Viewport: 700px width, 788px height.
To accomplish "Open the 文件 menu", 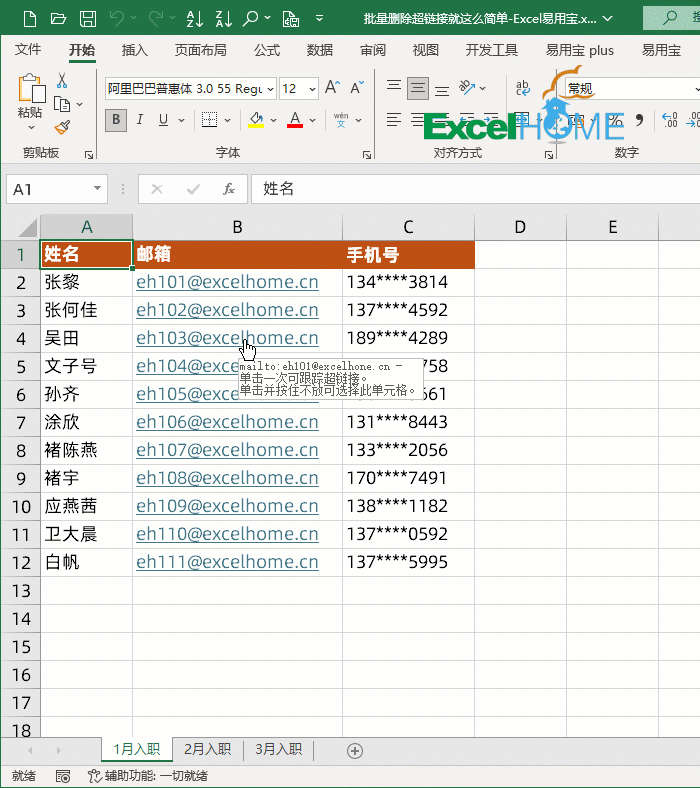I will [x=28, y=50].
